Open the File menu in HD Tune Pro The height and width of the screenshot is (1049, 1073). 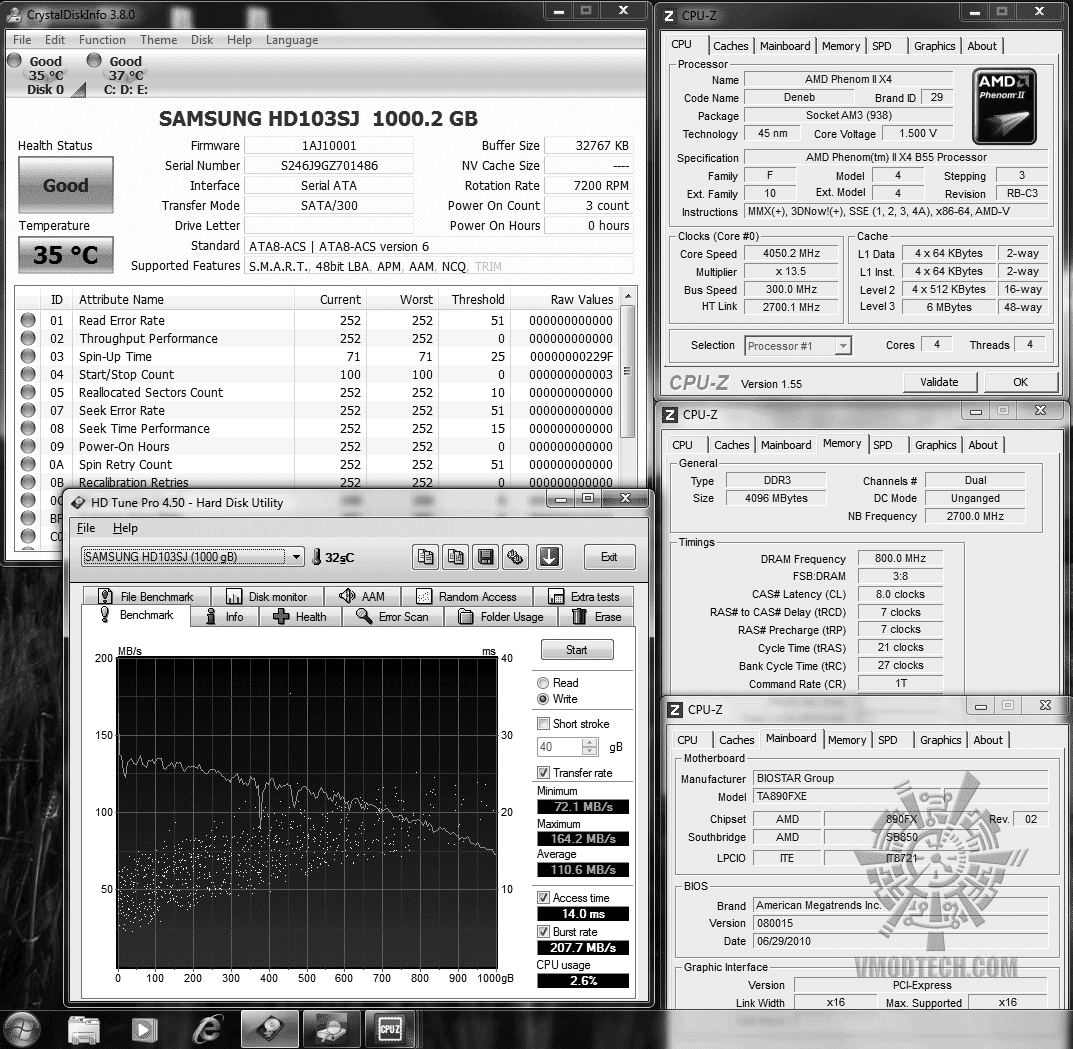(86, 528)
